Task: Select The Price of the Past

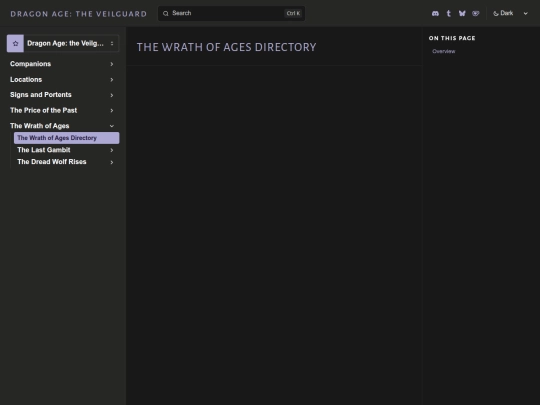Action: tap(43, 110)
